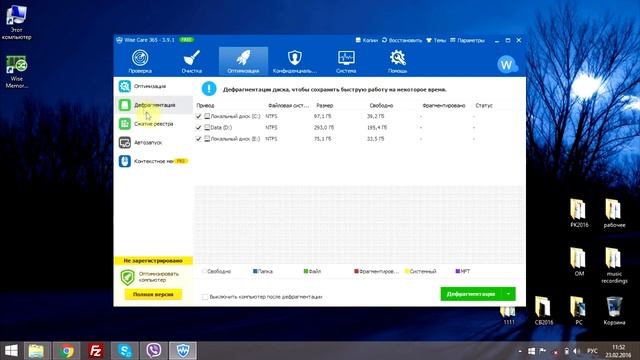
Task: Click the red Фрагментирован legend swatch
Action: (356, 271)
